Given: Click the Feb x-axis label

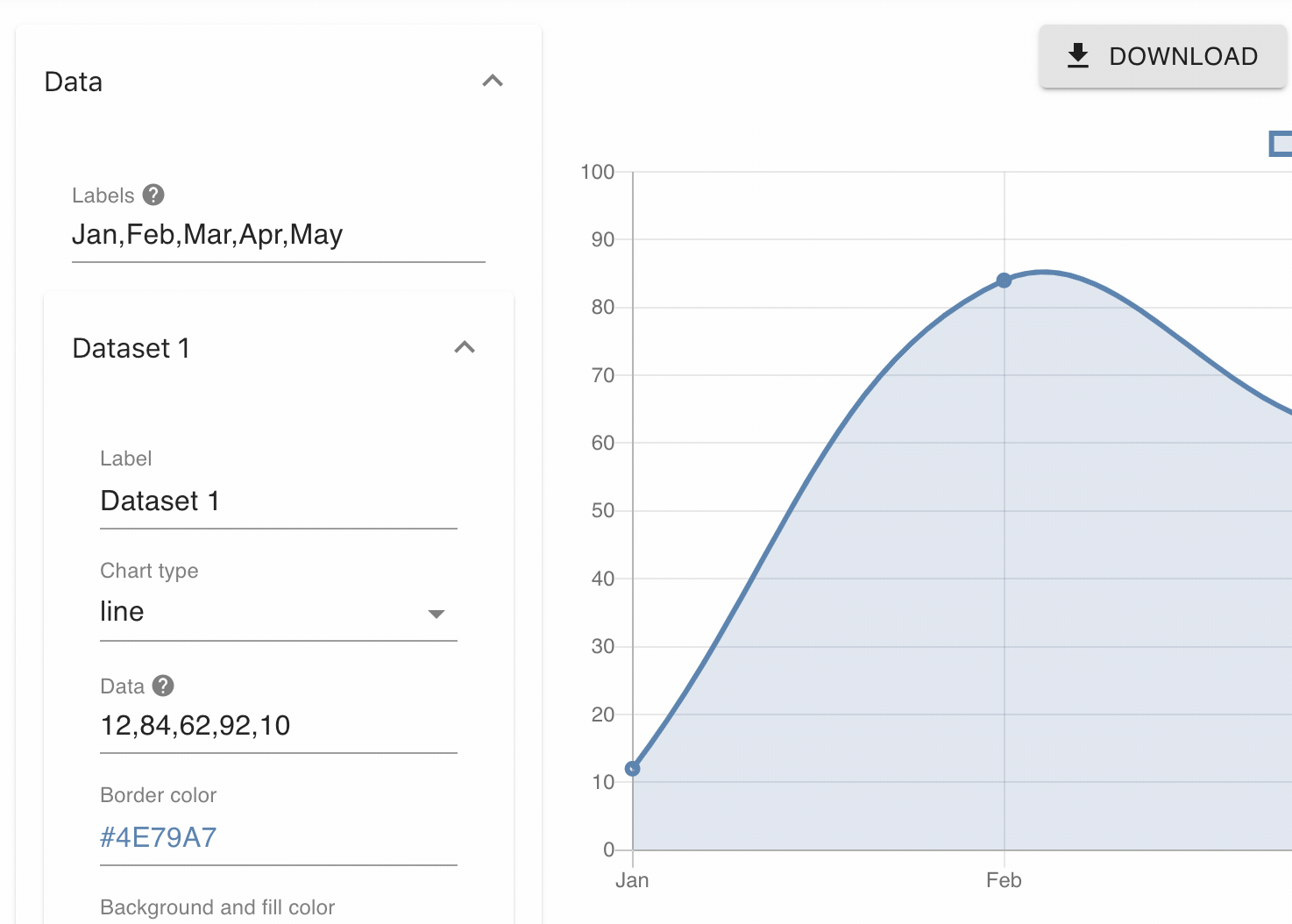Looking at the screenshot, I should (1004, 880).
